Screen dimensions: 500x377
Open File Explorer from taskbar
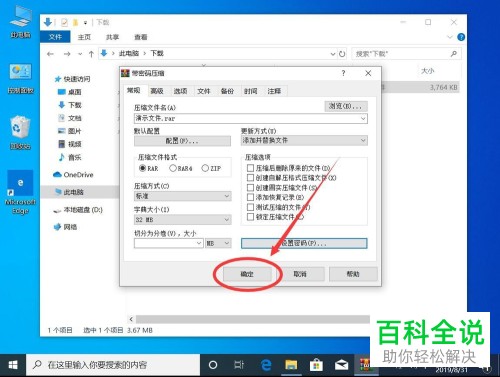tap(291, 365)
